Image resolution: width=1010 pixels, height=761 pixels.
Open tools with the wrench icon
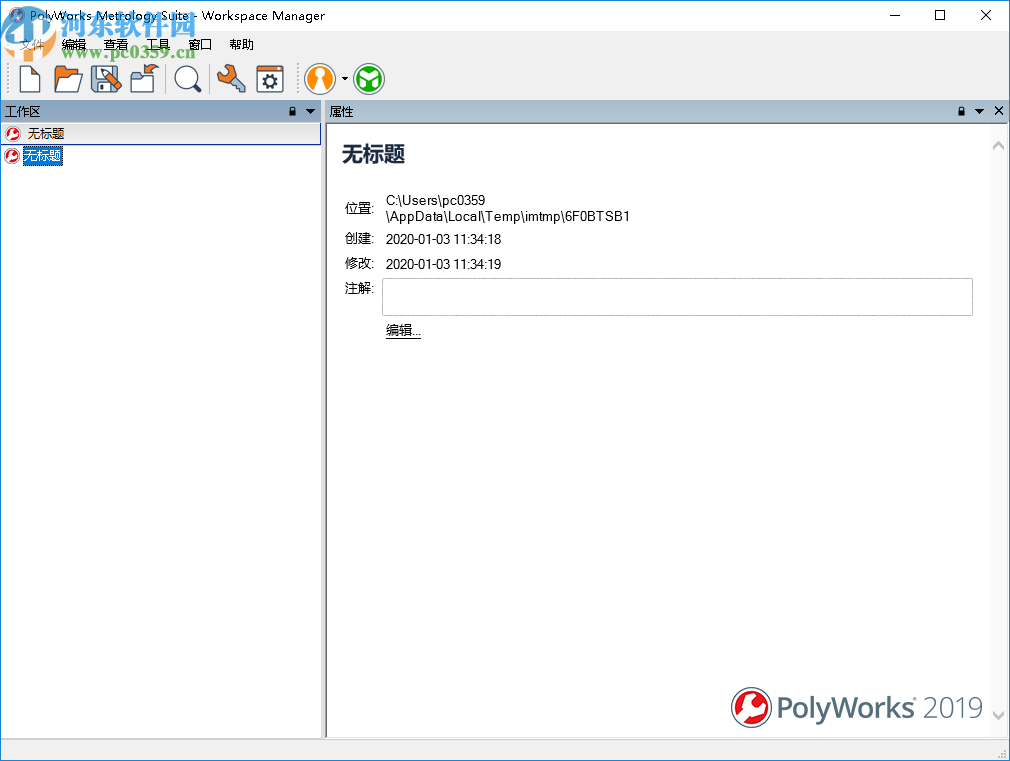(x=230, y=79)
